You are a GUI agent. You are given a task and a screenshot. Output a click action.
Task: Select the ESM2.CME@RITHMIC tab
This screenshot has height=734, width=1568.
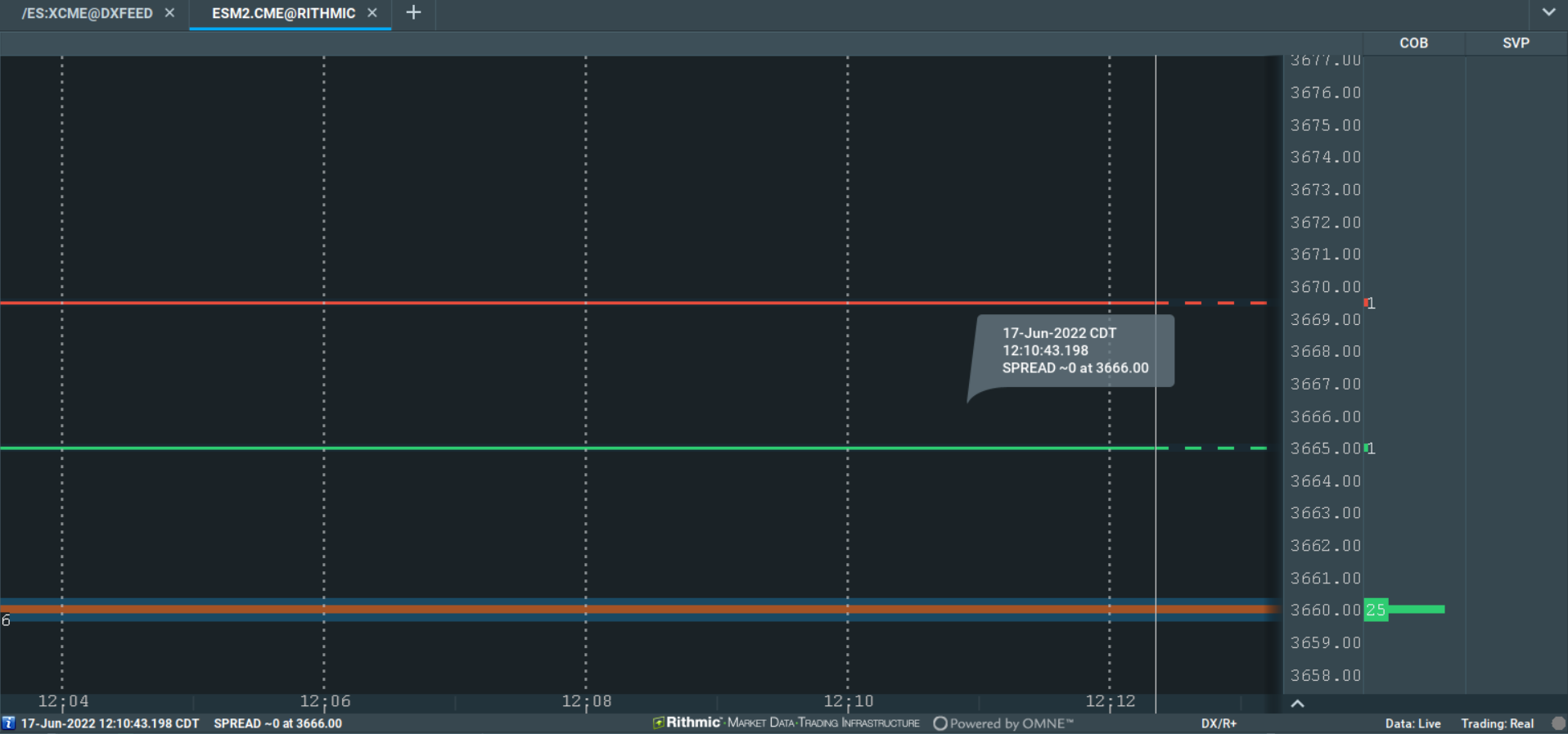pos(283,13)
